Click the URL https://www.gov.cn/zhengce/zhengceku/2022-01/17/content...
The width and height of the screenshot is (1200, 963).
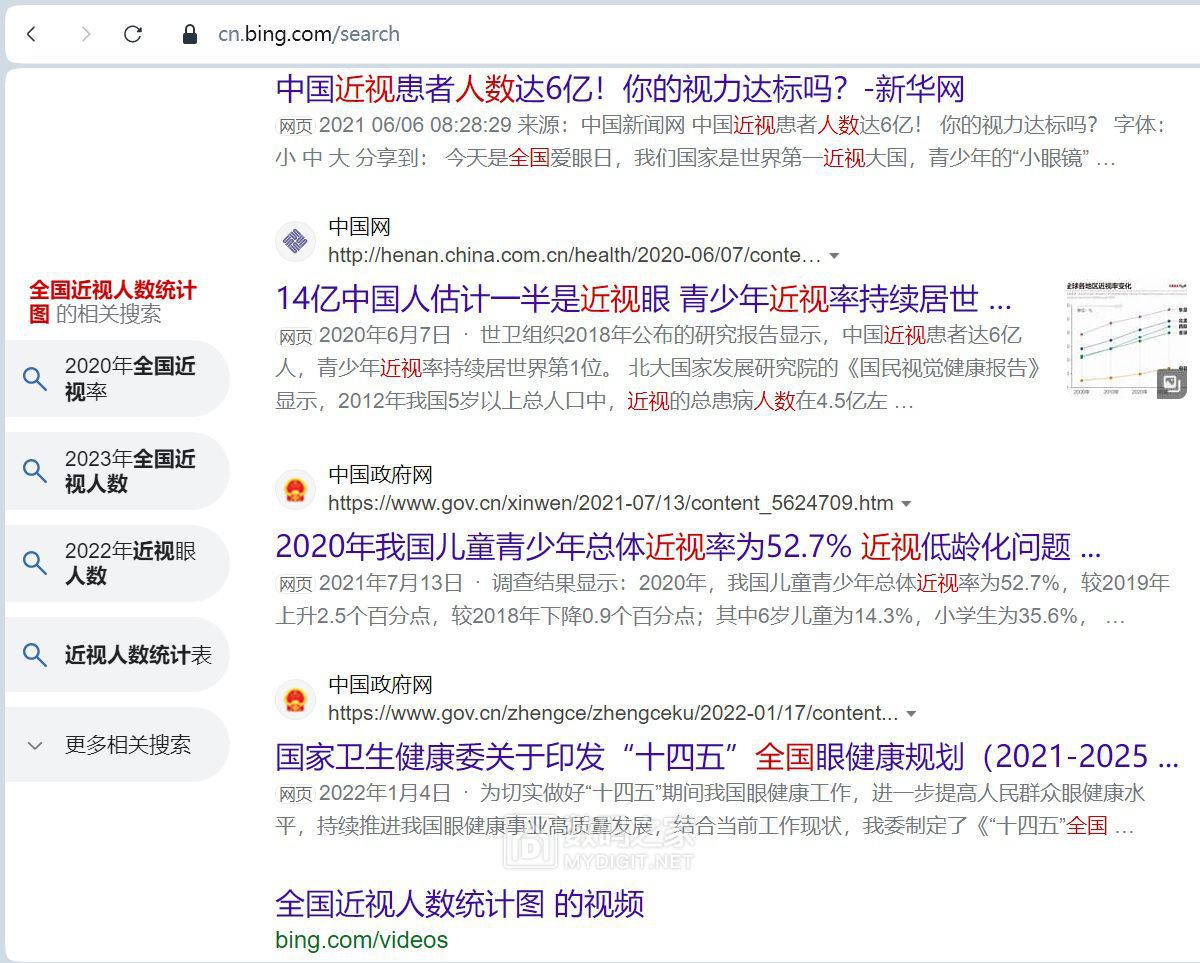[x=613, y=713]
